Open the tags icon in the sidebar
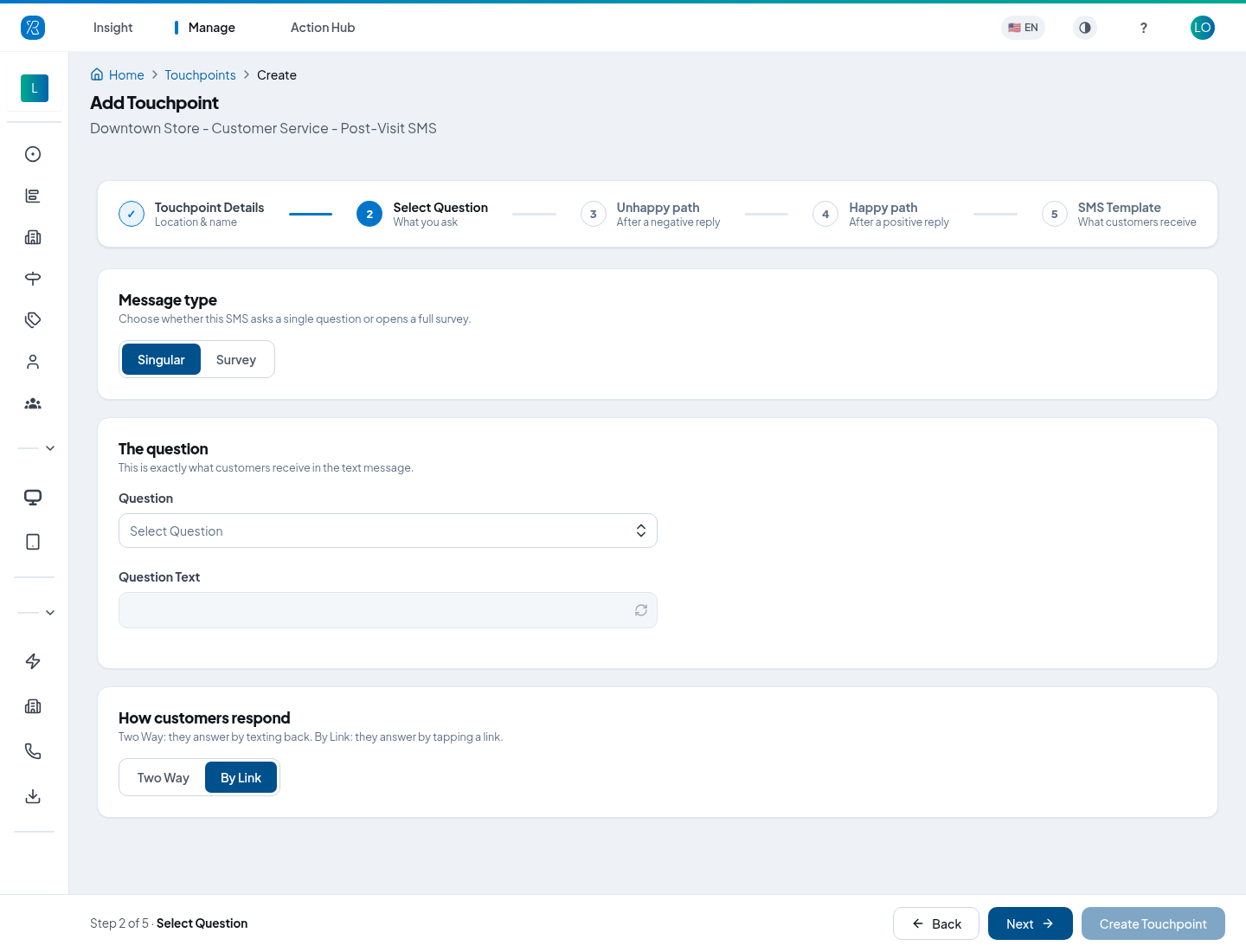This screenshot has width=1246, height=952. (x=33, y=320)
